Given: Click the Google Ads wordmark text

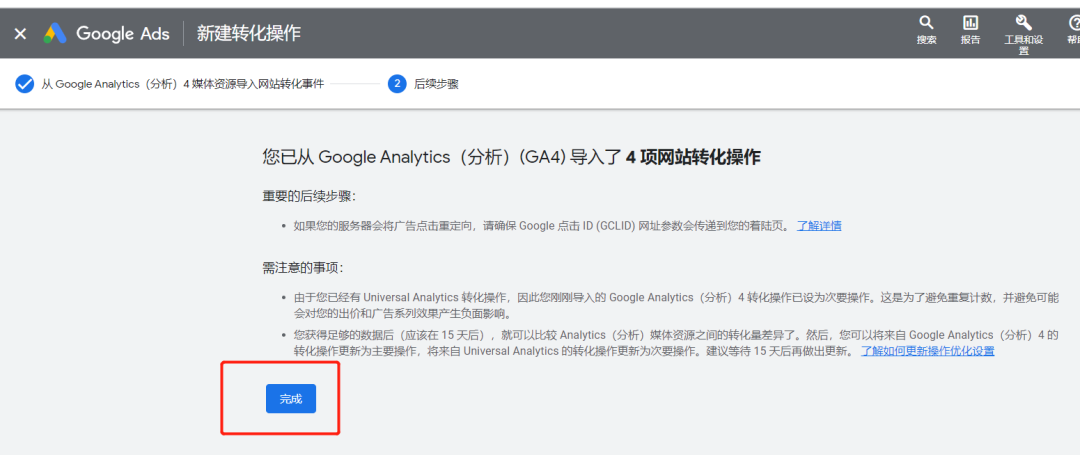Looking at the screenshot, I should (123, 33).
